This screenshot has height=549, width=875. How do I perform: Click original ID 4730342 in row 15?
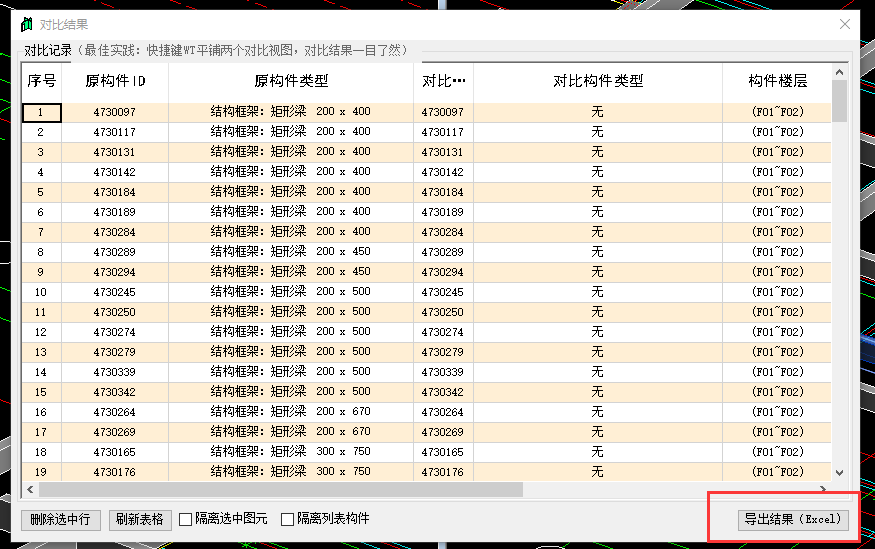pyautogui.click(x=115, y=392)
